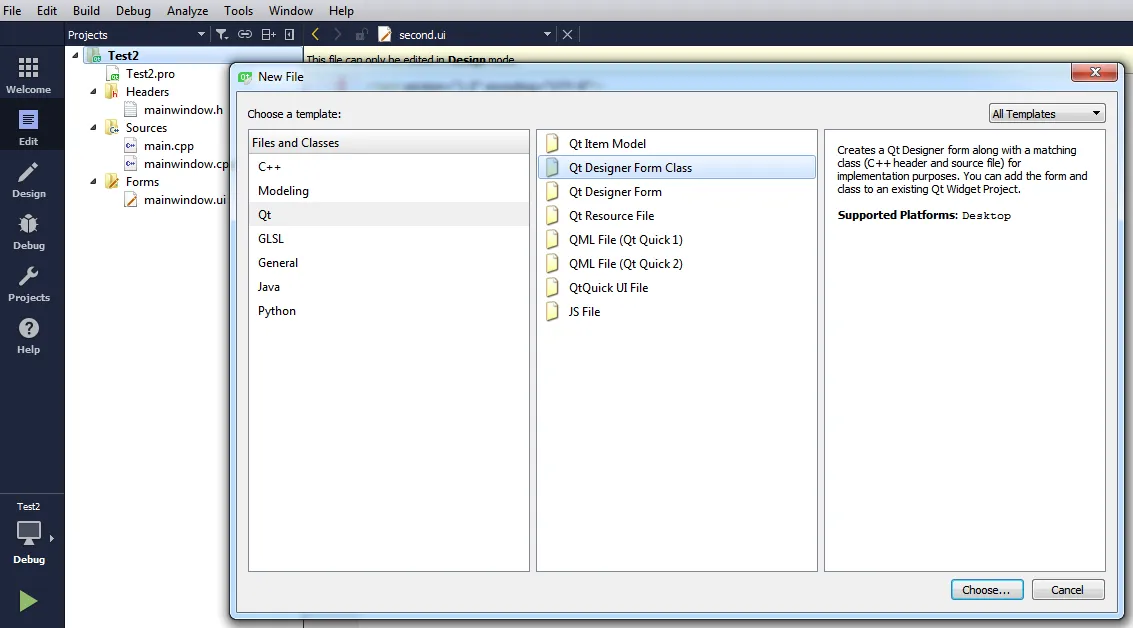Run the project with green play button
1133x628 pixels.
pos(28,601)
